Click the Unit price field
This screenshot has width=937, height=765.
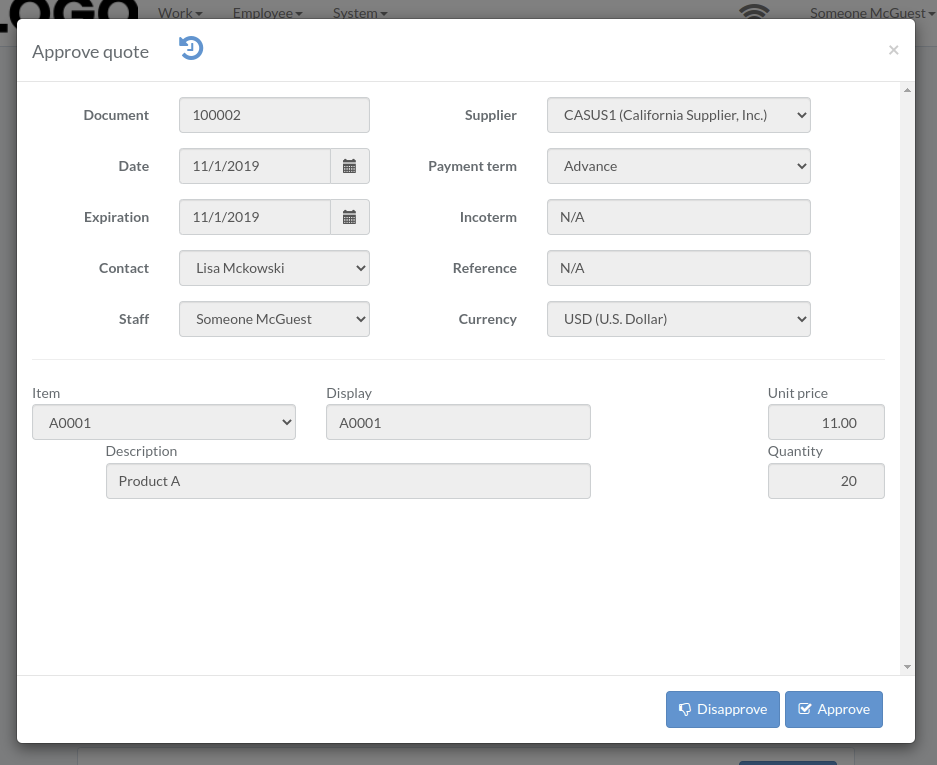pos(826,422)
